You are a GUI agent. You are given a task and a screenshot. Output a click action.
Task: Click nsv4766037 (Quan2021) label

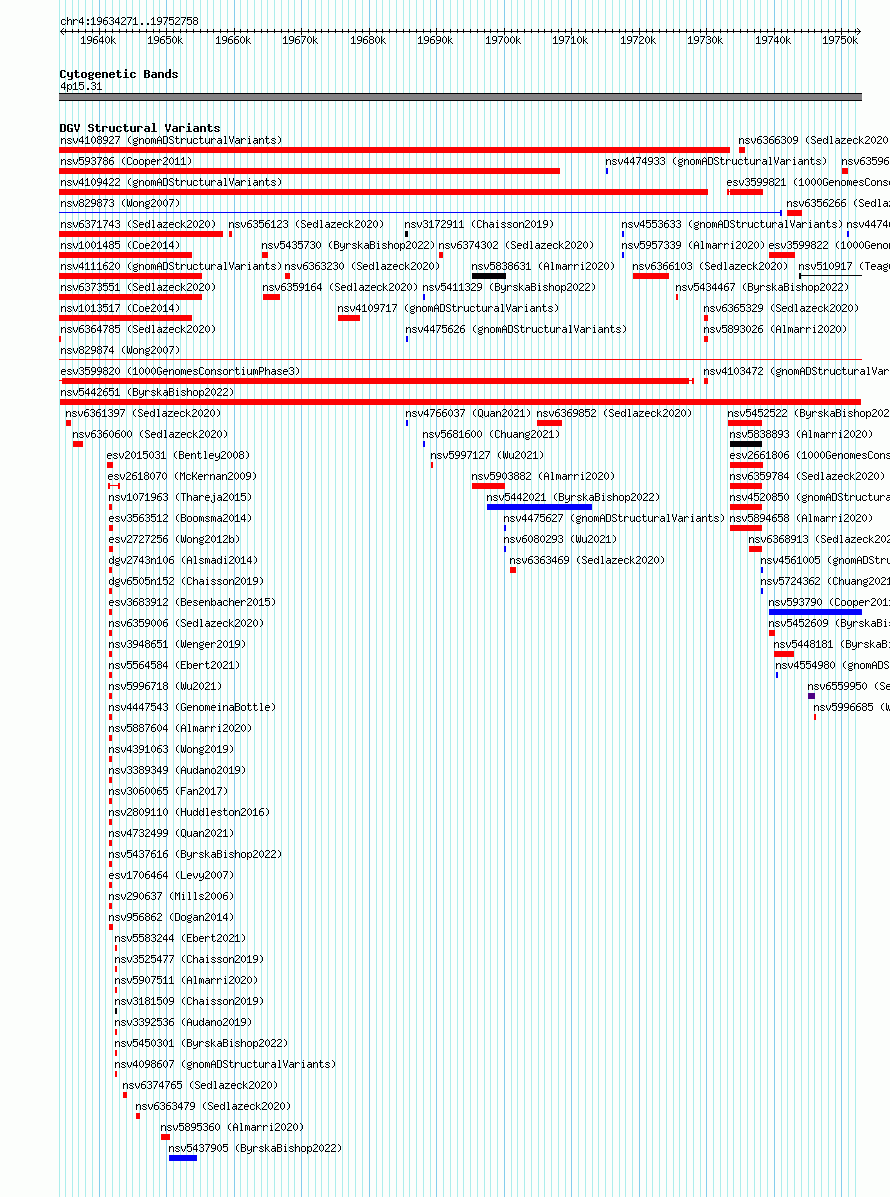point(468,414)
